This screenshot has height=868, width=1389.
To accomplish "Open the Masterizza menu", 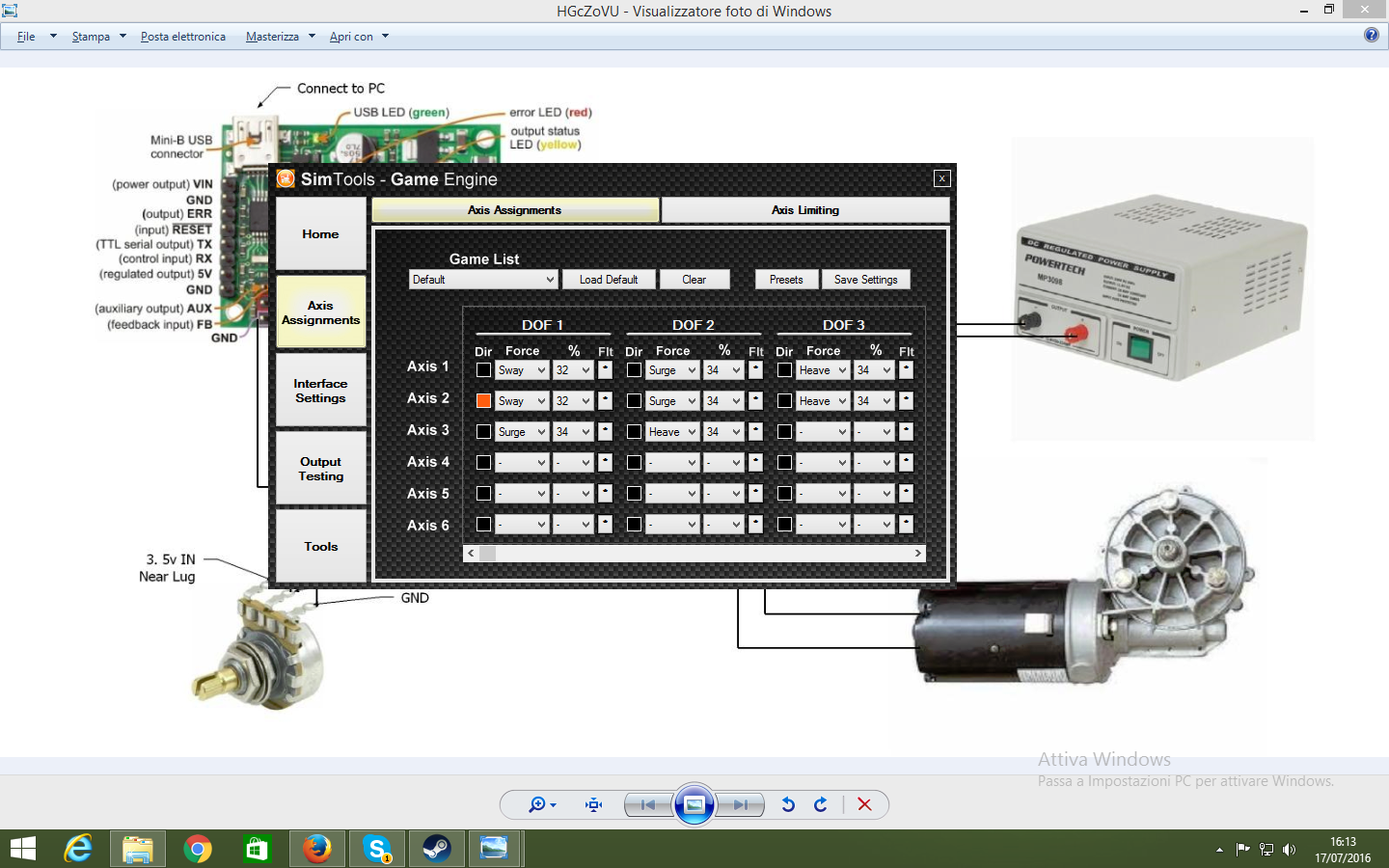I will click(x=272, y=37).
